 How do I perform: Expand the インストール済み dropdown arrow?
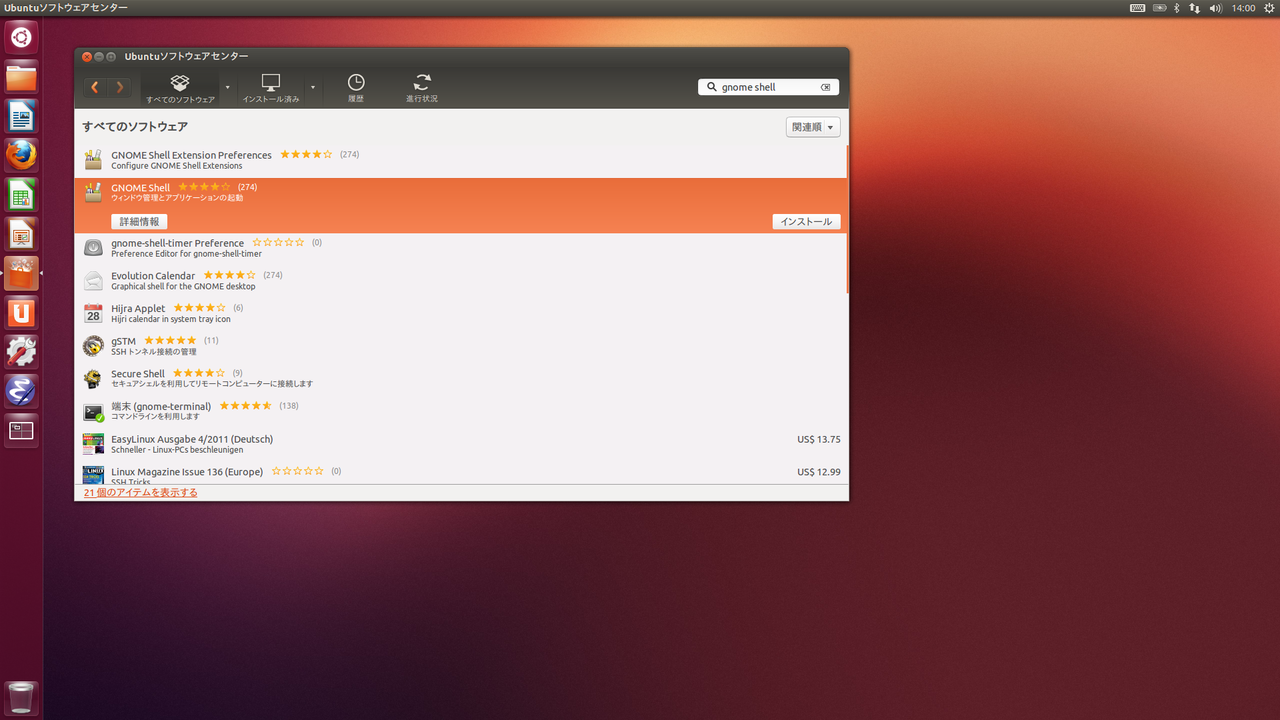click(x=312, y=88)
